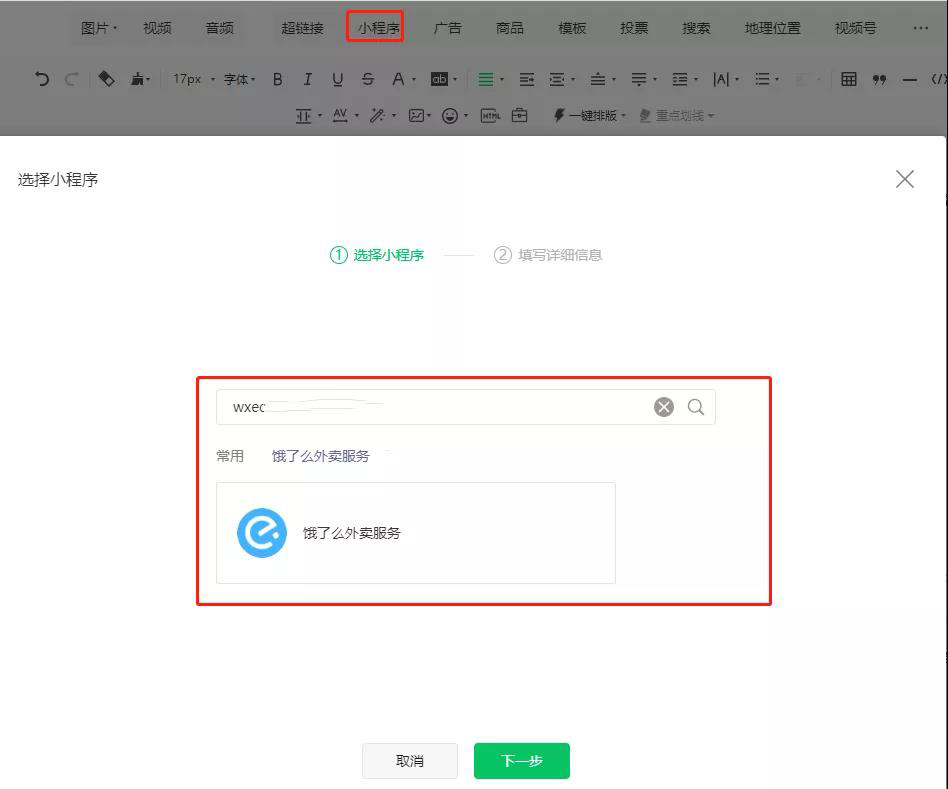Open the 音频 insert menu

coord(219,28)
